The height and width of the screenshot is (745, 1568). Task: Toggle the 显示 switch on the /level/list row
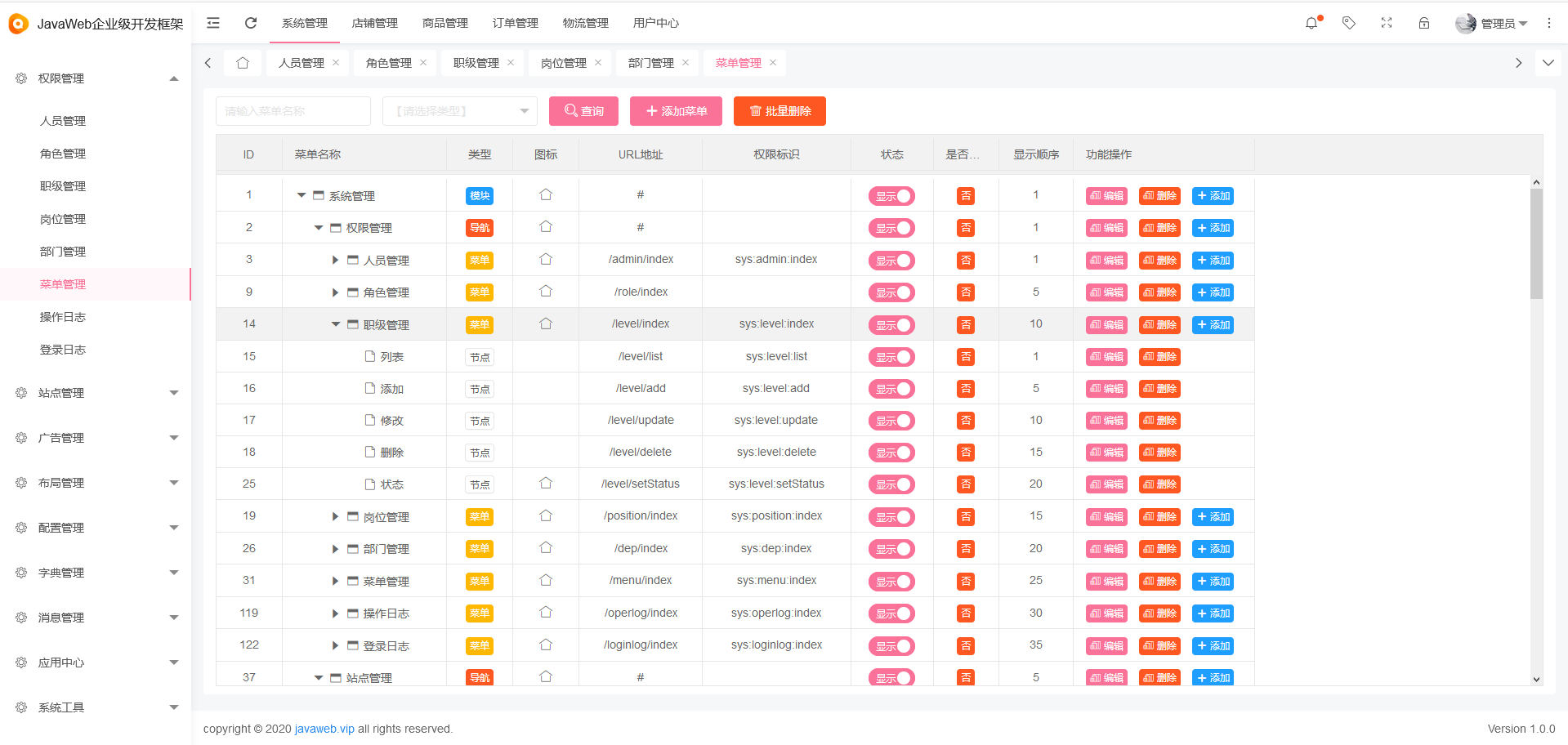point(891,357)
